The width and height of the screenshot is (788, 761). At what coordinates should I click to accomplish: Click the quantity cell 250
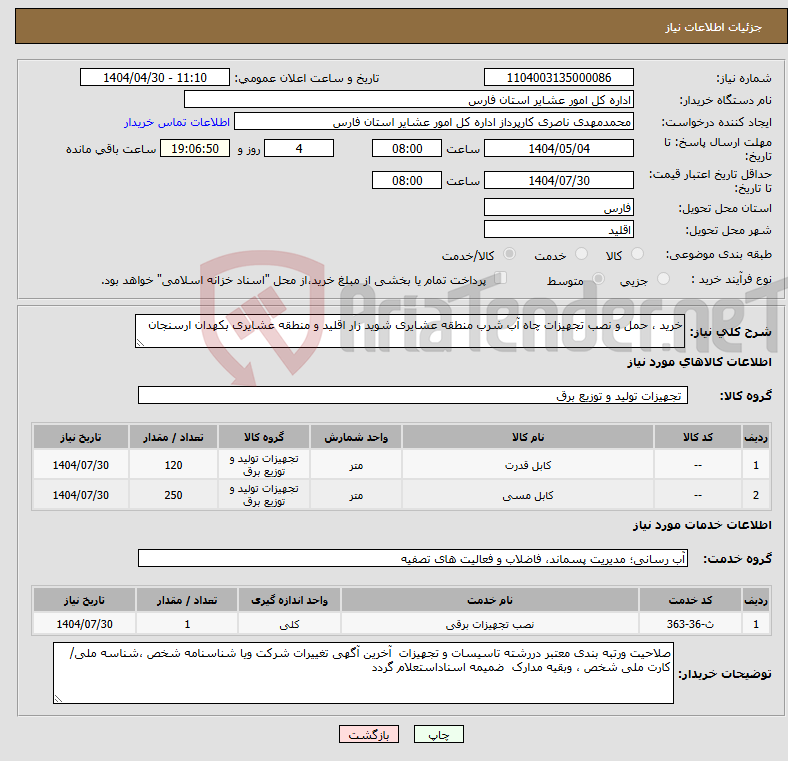pos(173,495)
